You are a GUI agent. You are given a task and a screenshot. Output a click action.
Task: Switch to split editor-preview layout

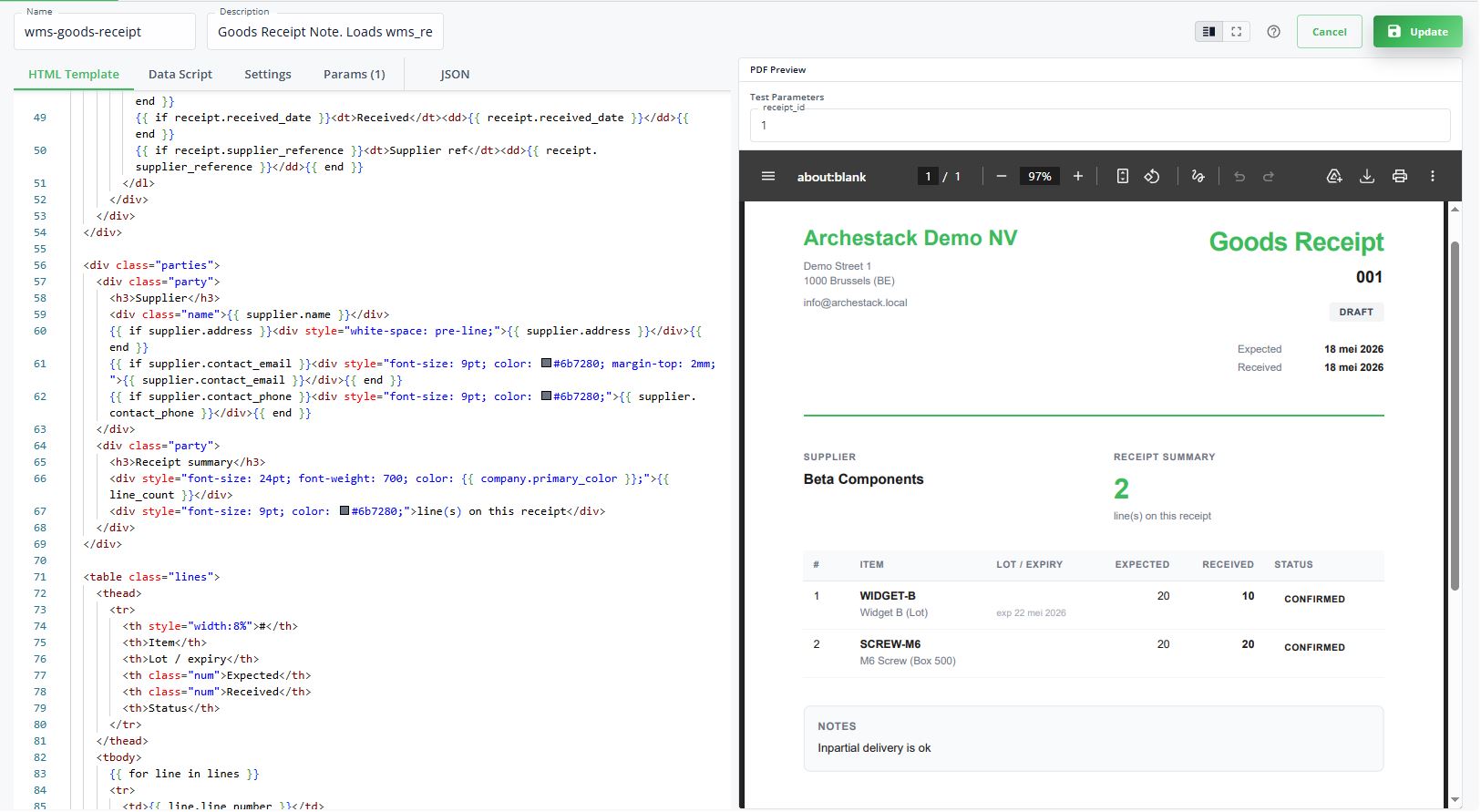click(x=1208, y=31)
